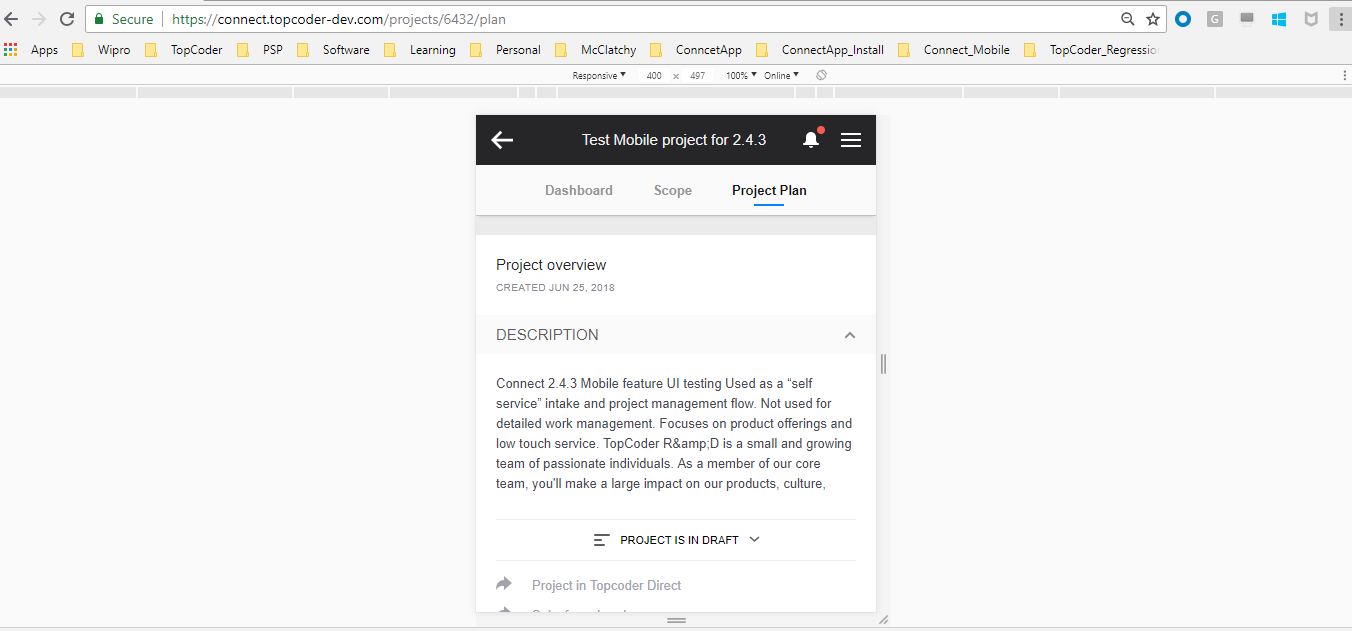This screenshot has height=631, width=1352.
Task: Click the corner viewport resize handle
Action: click(883, 620)
